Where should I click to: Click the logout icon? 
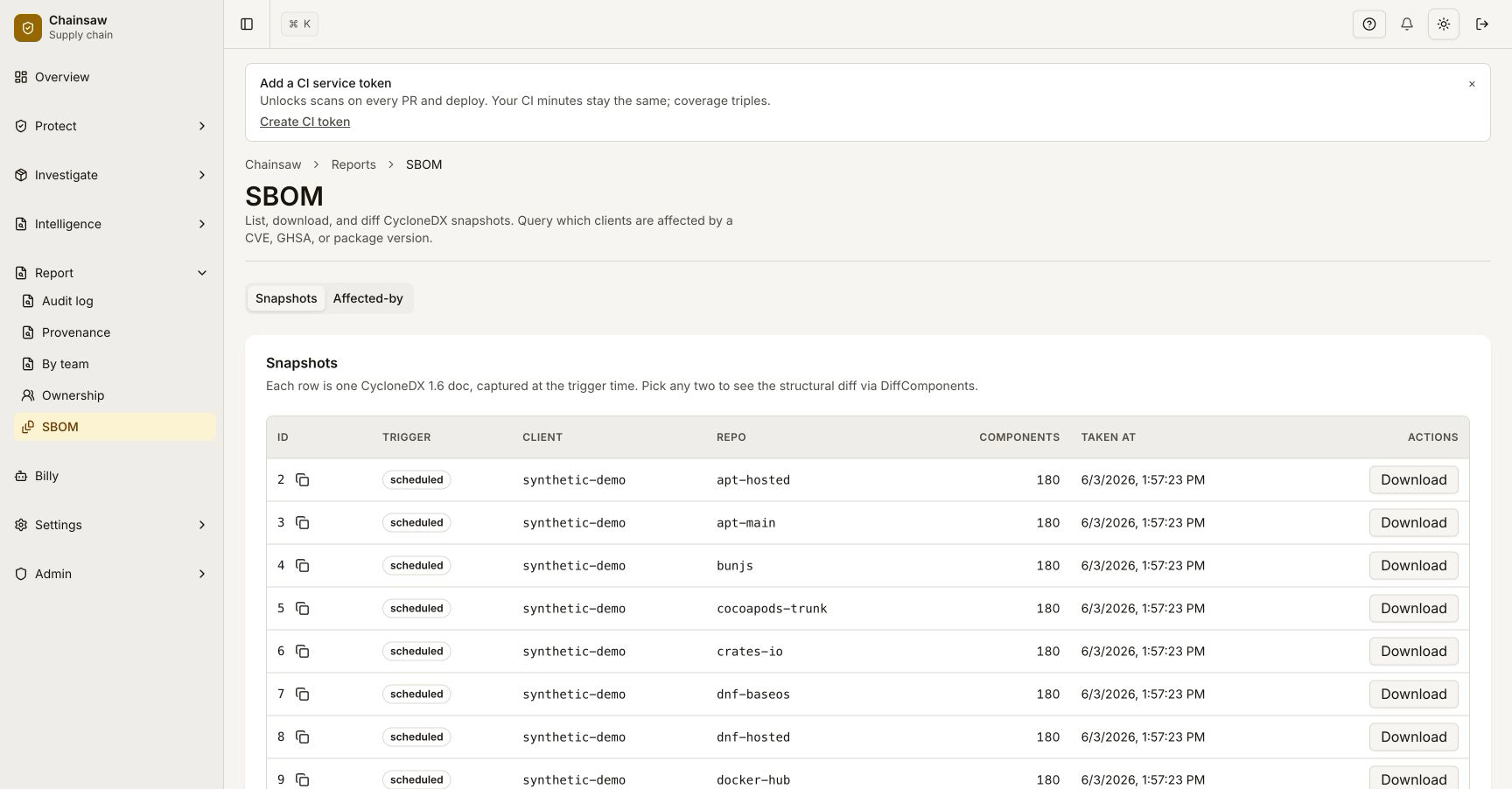[1482, 24]
